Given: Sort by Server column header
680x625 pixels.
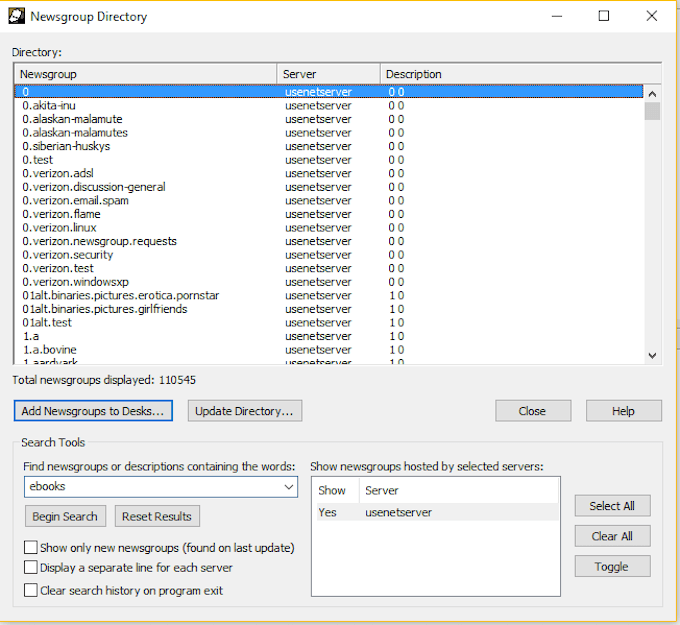Looking at the screenshot, I should click(329, 74).
